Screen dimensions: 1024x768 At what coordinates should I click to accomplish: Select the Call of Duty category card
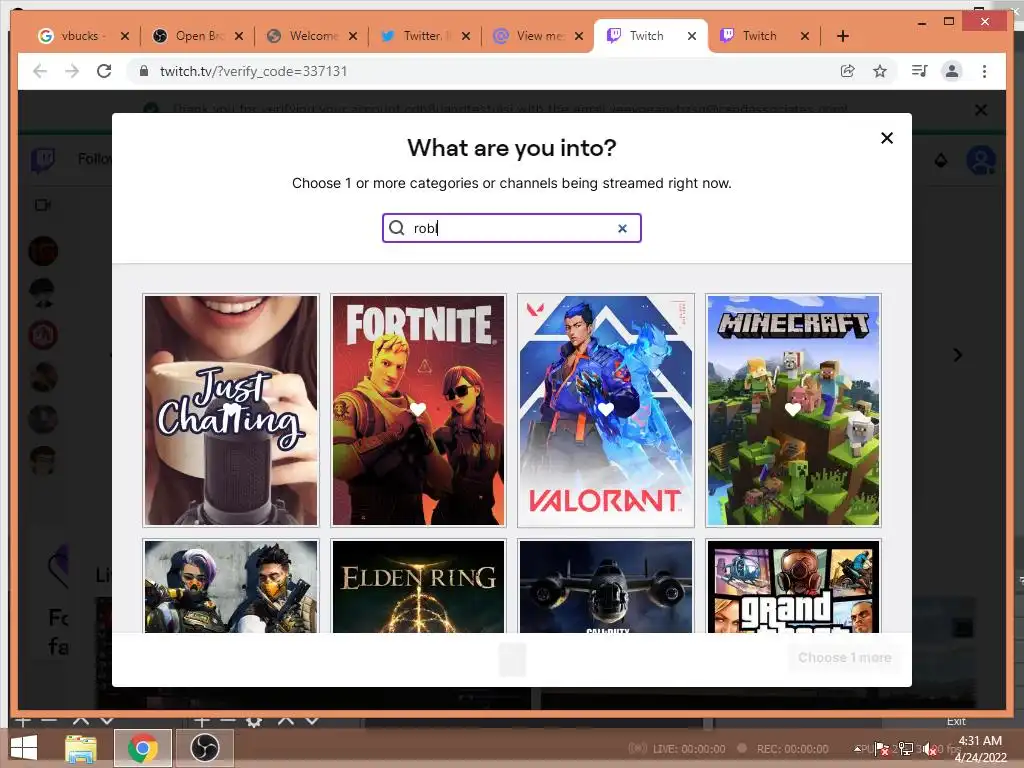(x=606, y=586)
